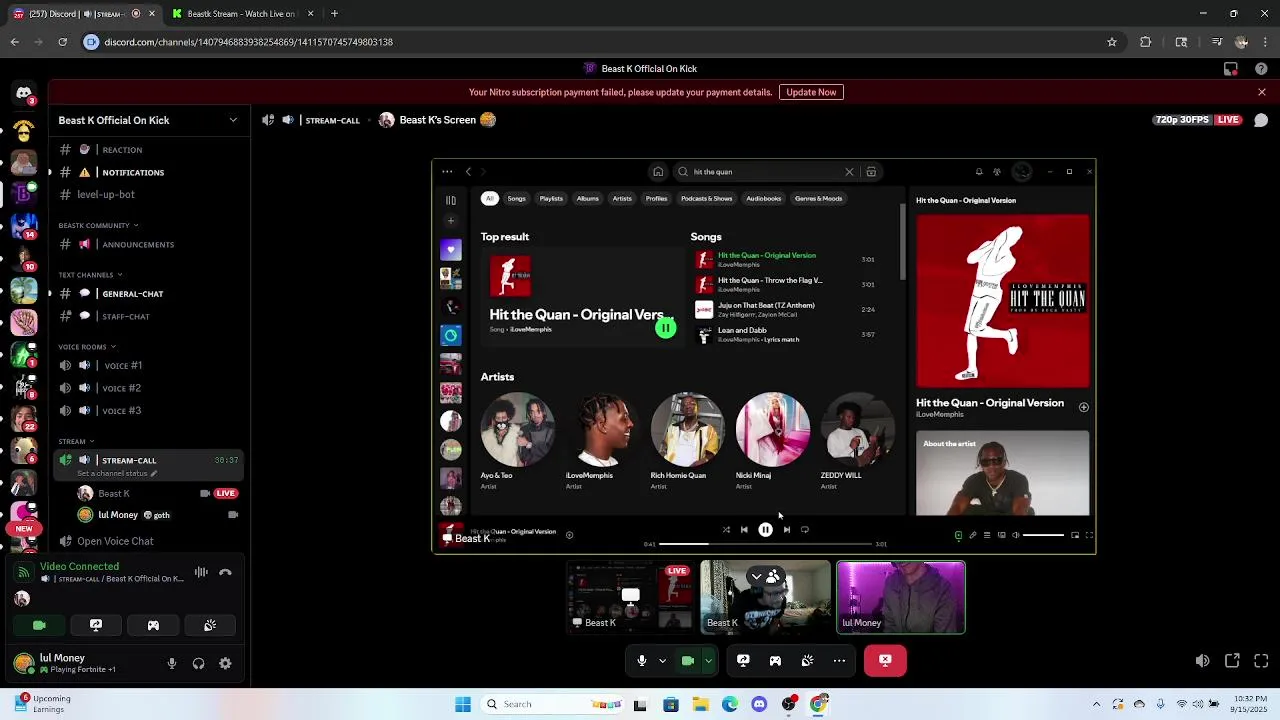The image size is (1280, 720).
Task: Open the Beast K Official On Kick server menu
Action: point(148,120)
